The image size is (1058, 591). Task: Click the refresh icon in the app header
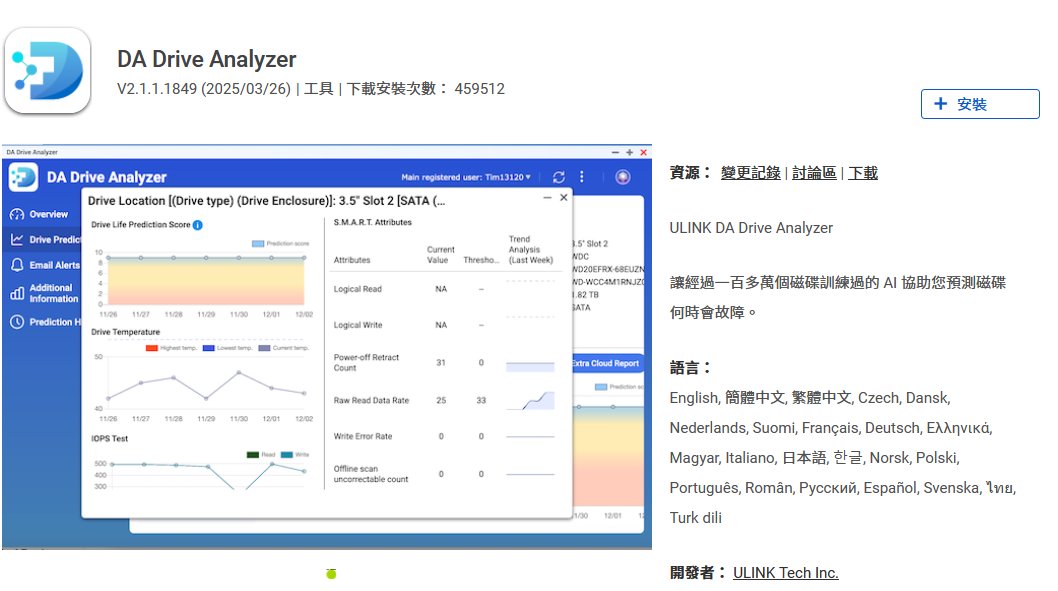[x=559, y=177]
